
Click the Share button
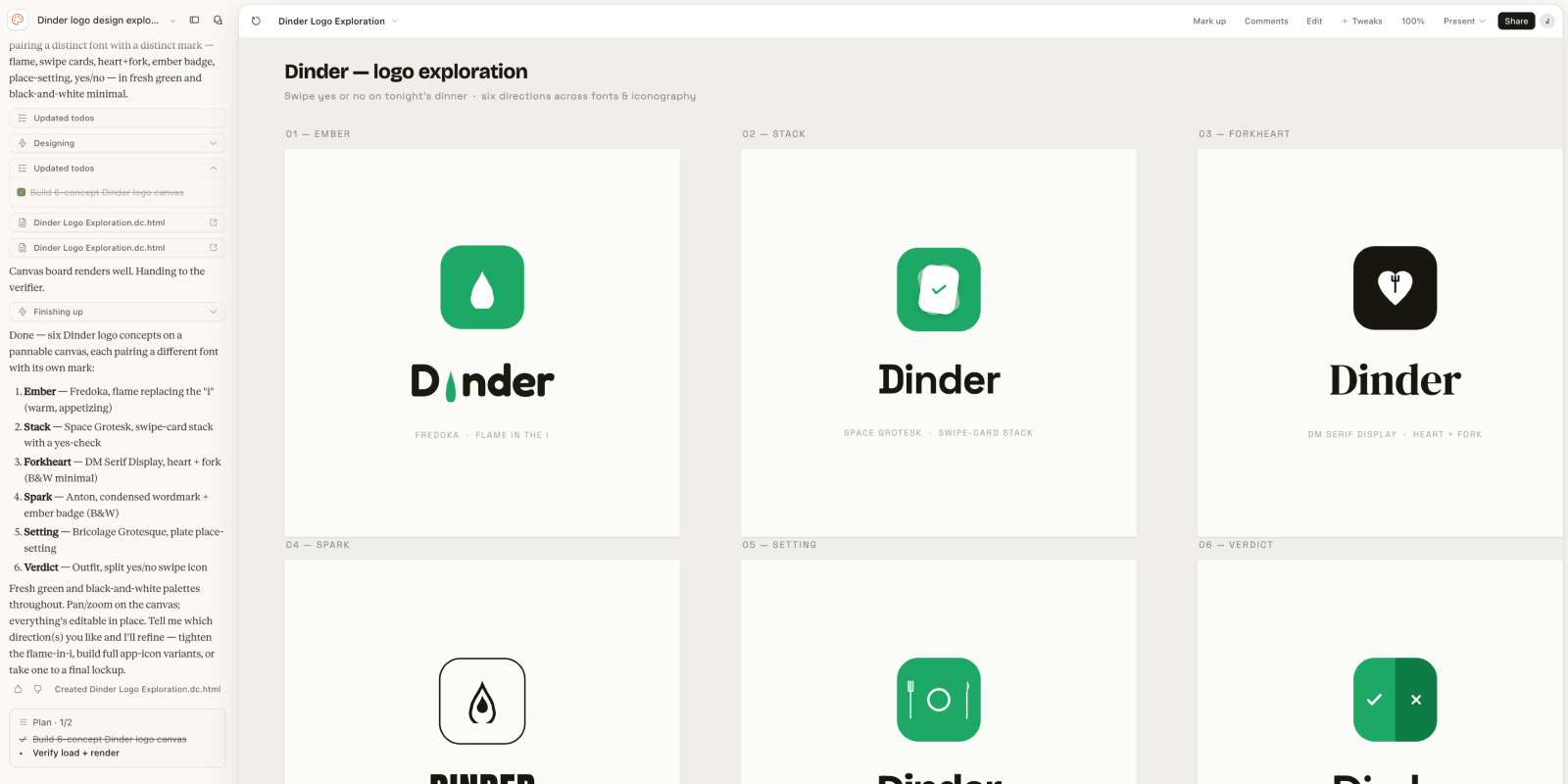coord(1516,21)
